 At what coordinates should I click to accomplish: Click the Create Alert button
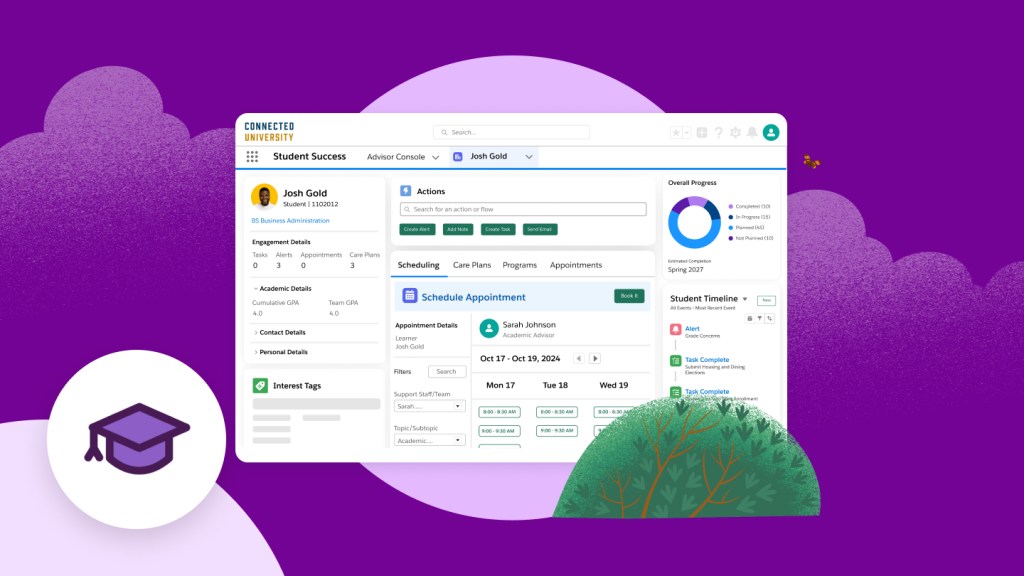coord(417,229)
